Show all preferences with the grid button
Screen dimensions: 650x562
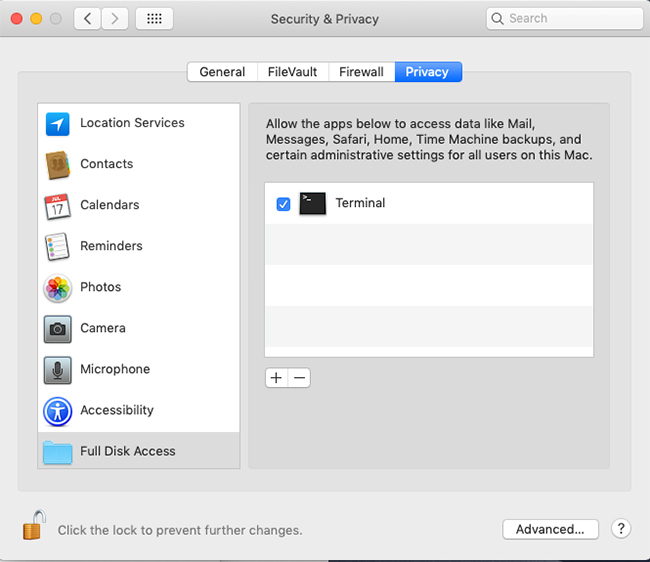[154, 19]
